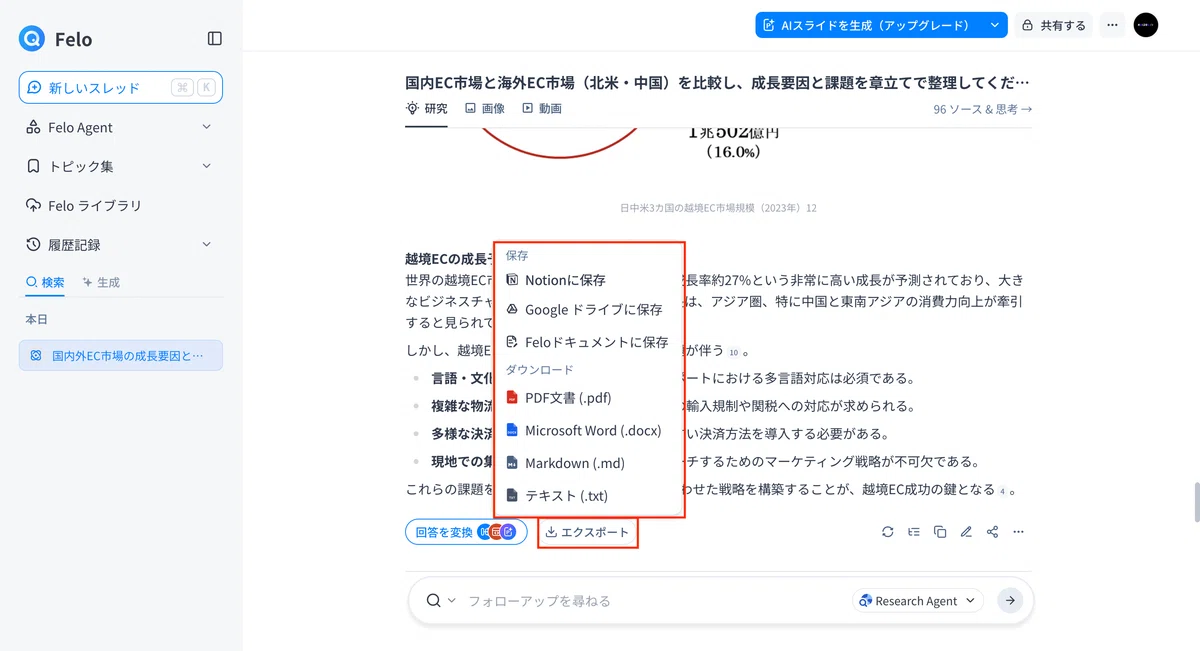
Task: Click the 共有する share button
Action: tap(1053, 25)
